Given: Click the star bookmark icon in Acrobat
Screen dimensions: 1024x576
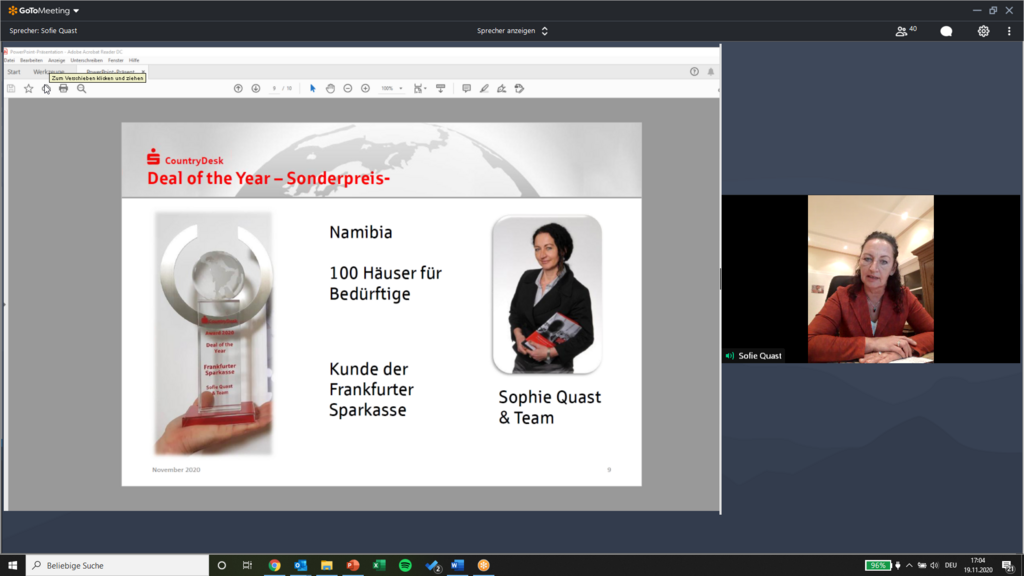Looking at the screenshot, I should point(28,88).
